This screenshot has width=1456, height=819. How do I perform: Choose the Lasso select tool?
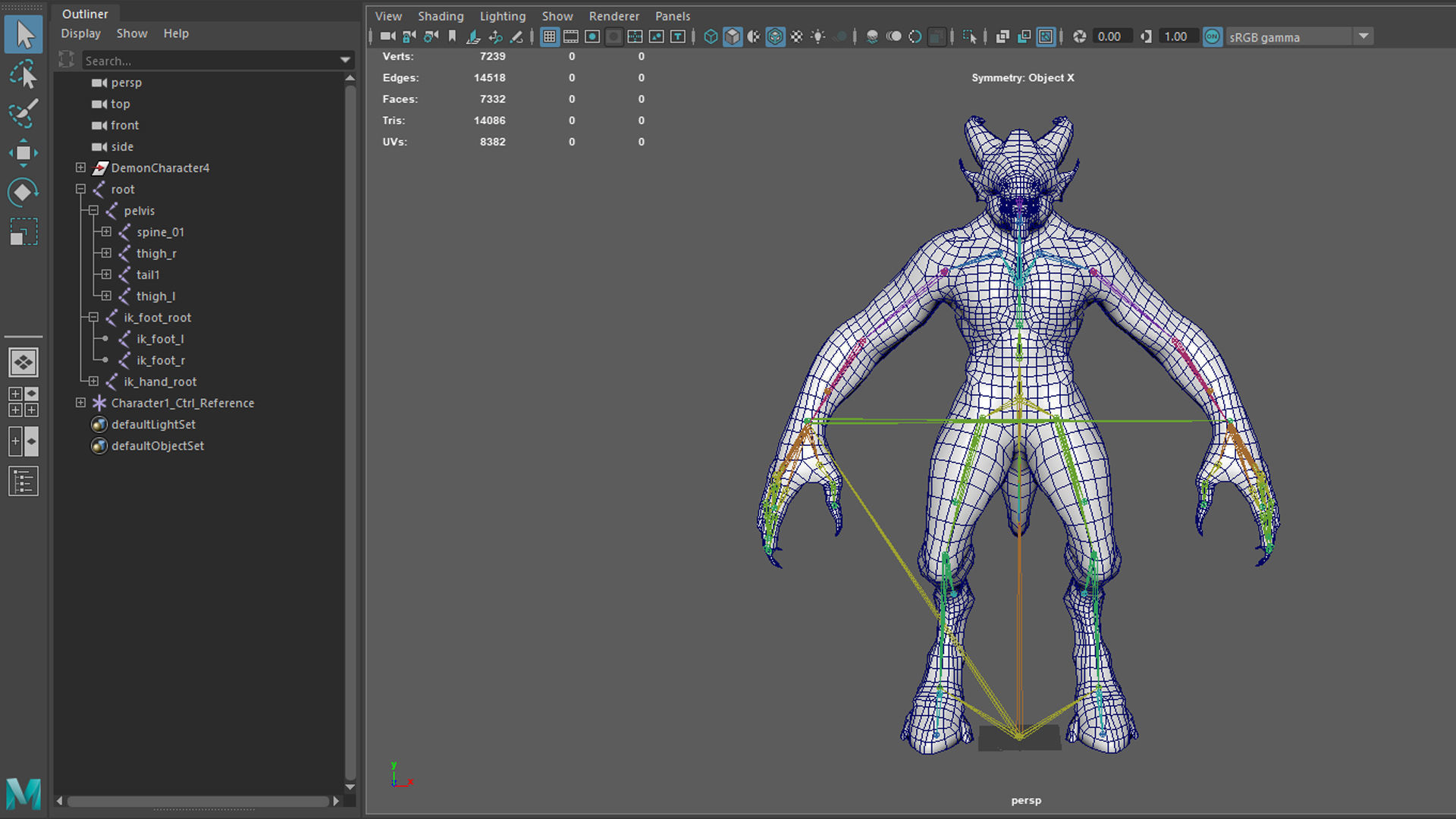(24, 74)
